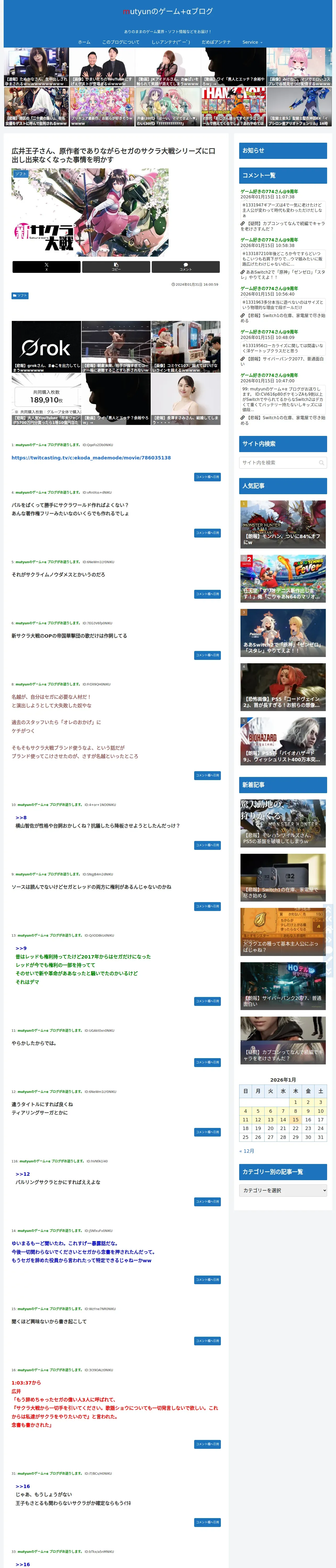Open the ソフト label on article image
This screenshot has width=336, height=1568.
(21, 174)
